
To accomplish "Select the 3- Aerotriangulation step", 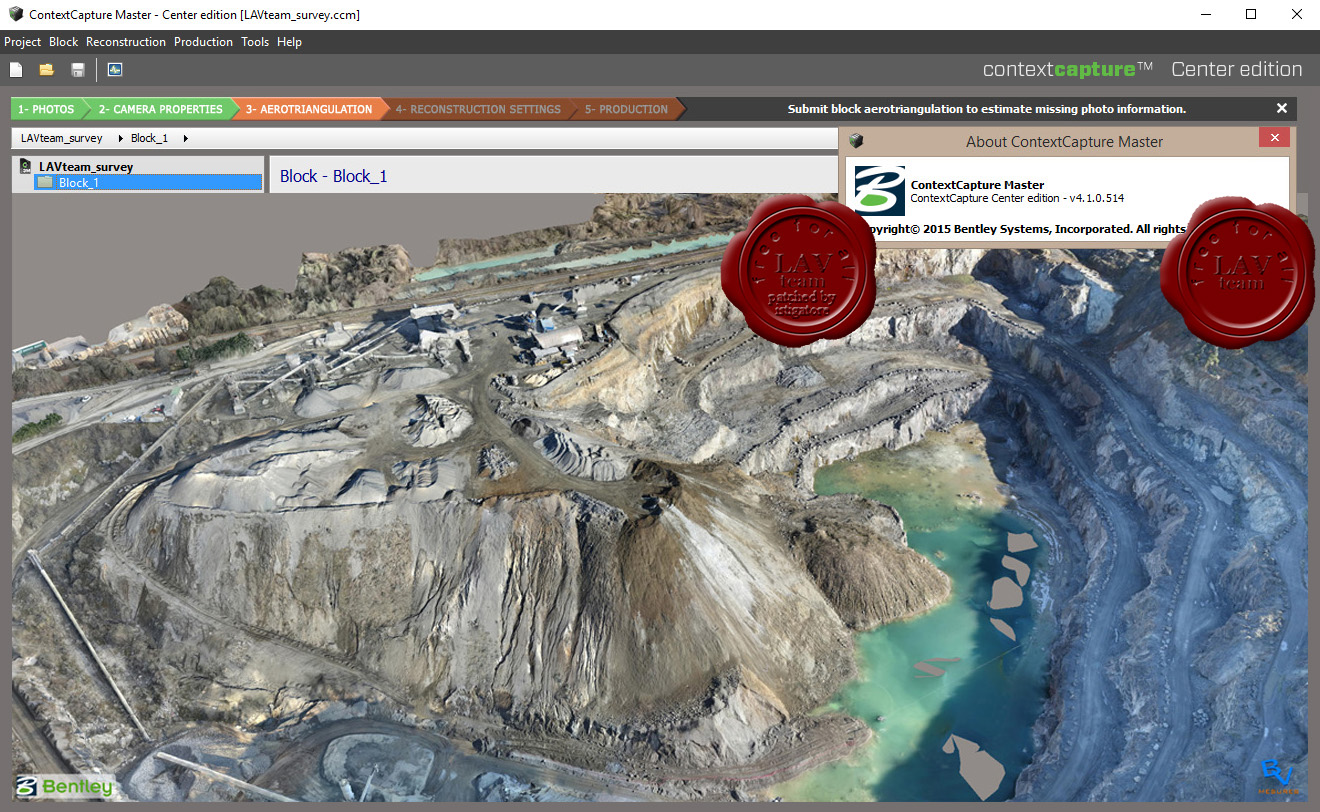I will point(309,109).
